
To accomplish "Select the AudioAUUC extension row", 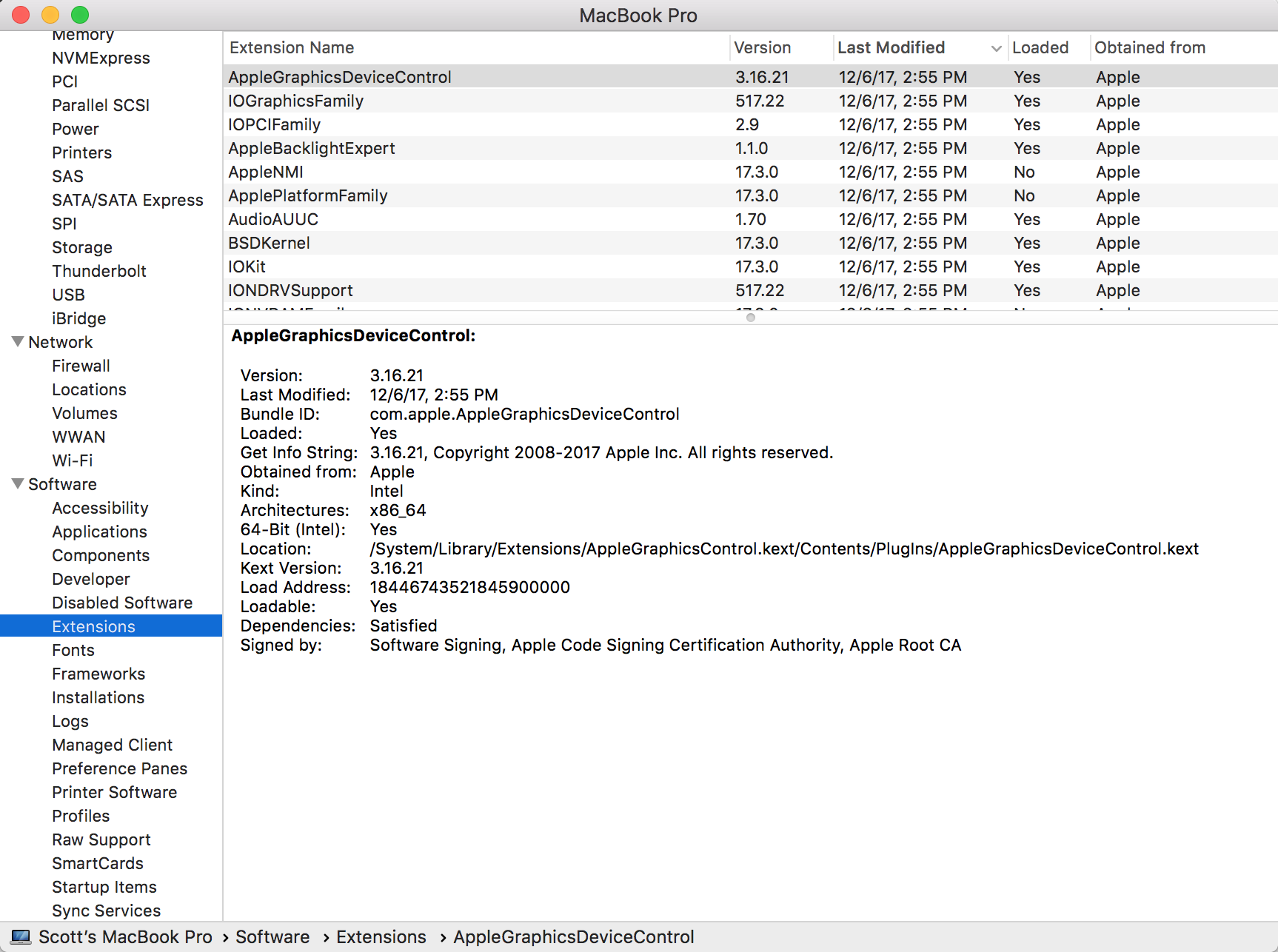I will (x=751, y=219).
